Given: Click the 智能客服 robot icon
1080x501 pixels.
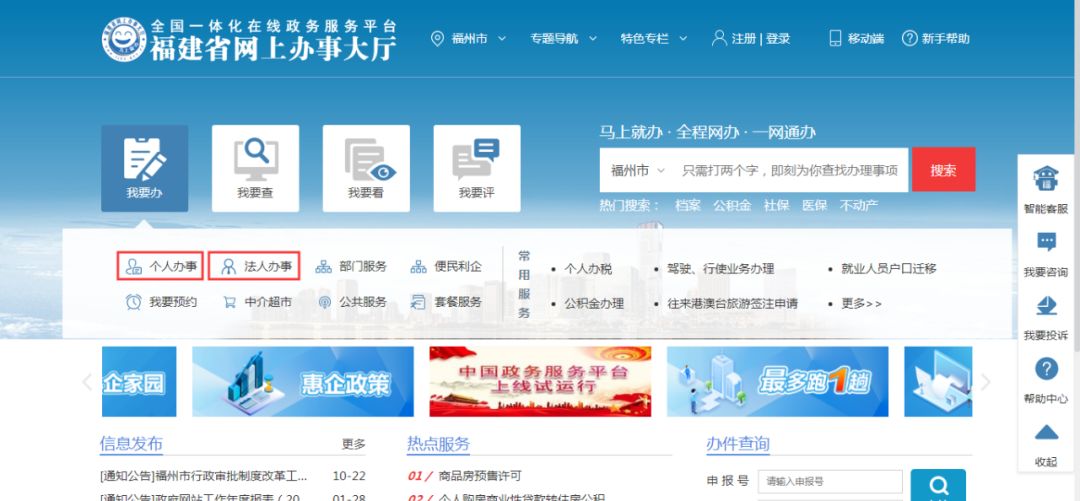Looking at the screenshot, I should point(1046,179).
